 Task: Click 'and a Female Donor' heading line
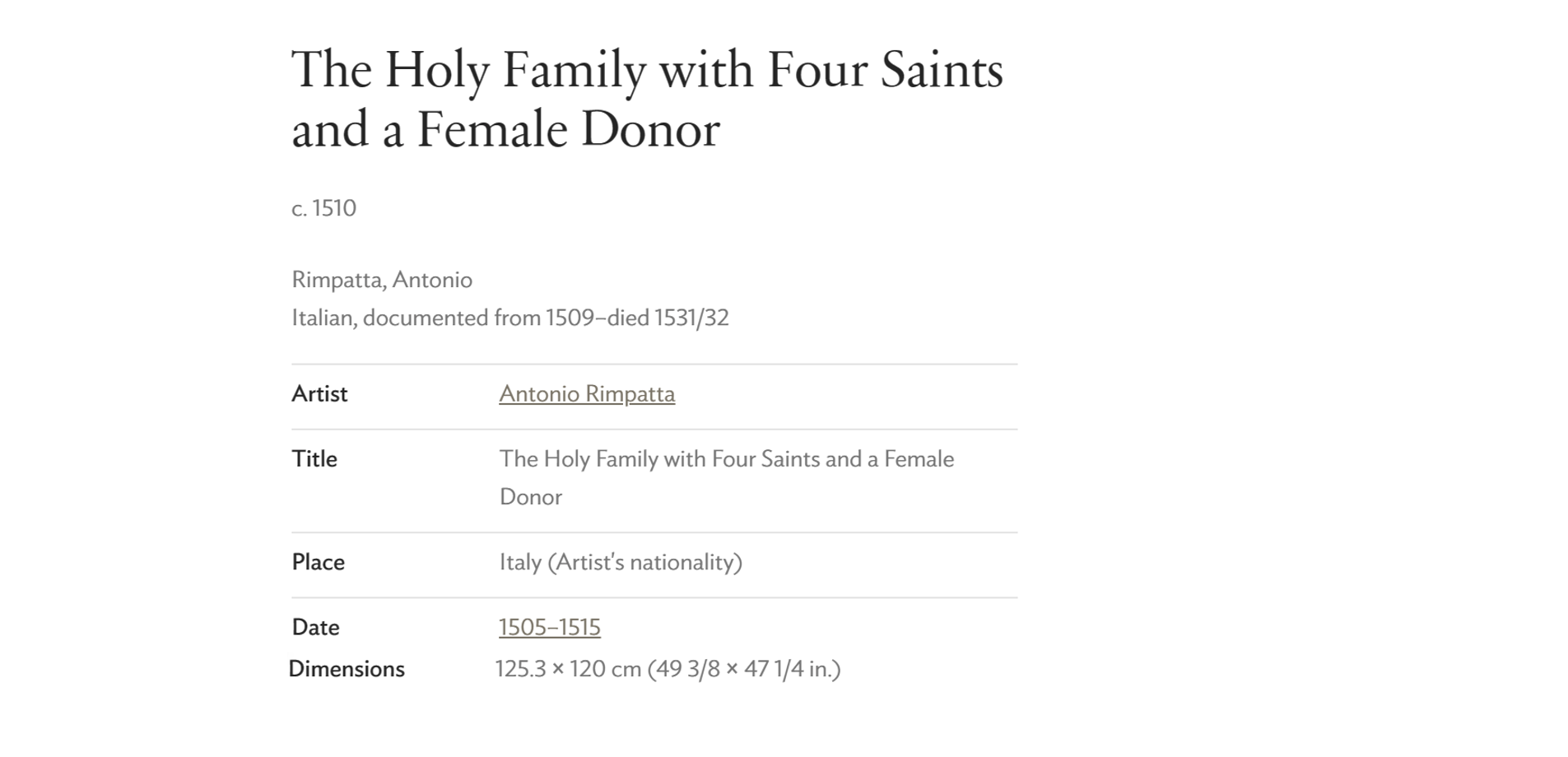pyautogui.click(x=506, y=130)
